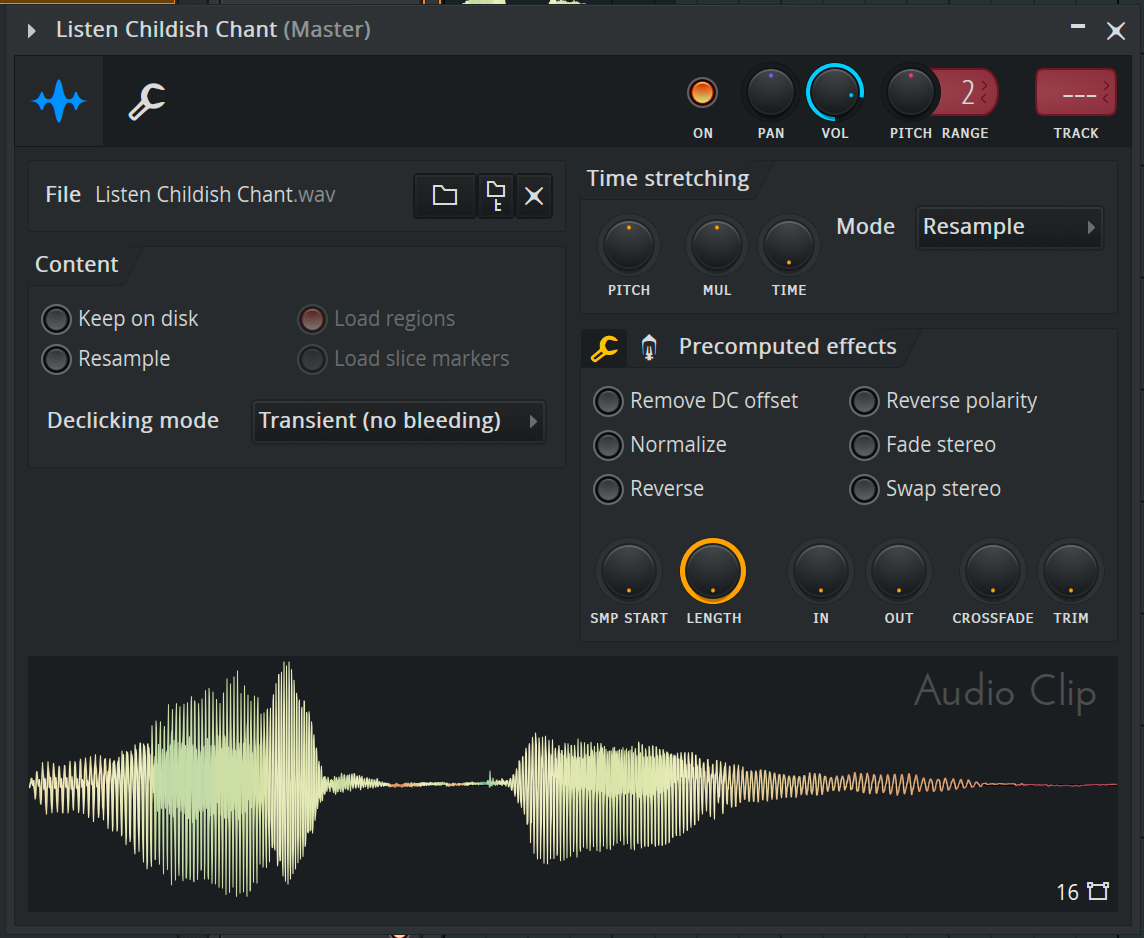1144x938 pixels.
Task: Click the Audio Clip label on the waveform
Action: [x=1005, y=691]
